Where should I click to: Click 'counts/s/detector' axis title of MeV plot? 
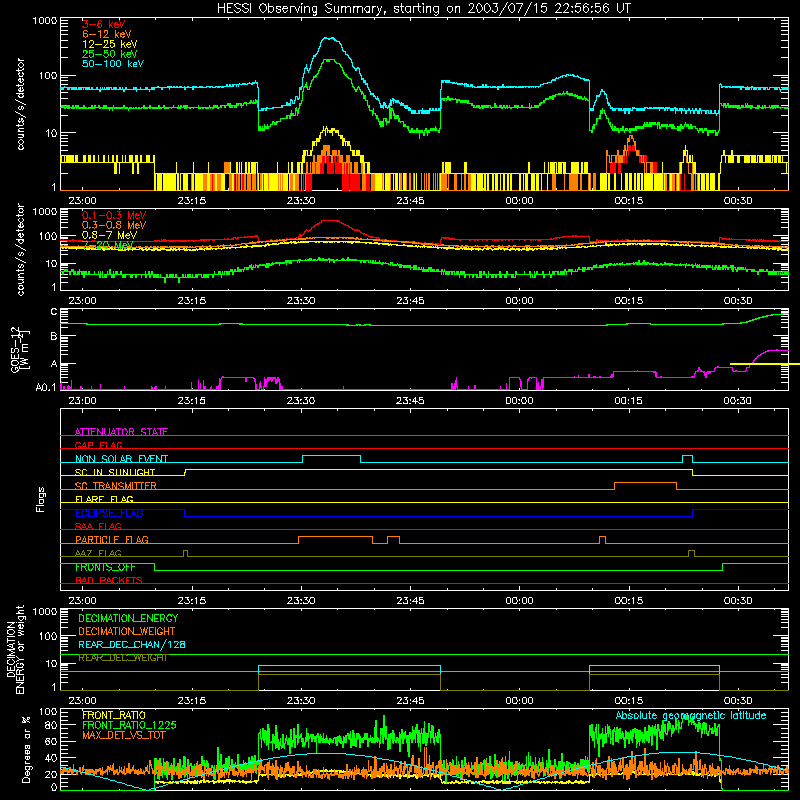tap(20, 249)
